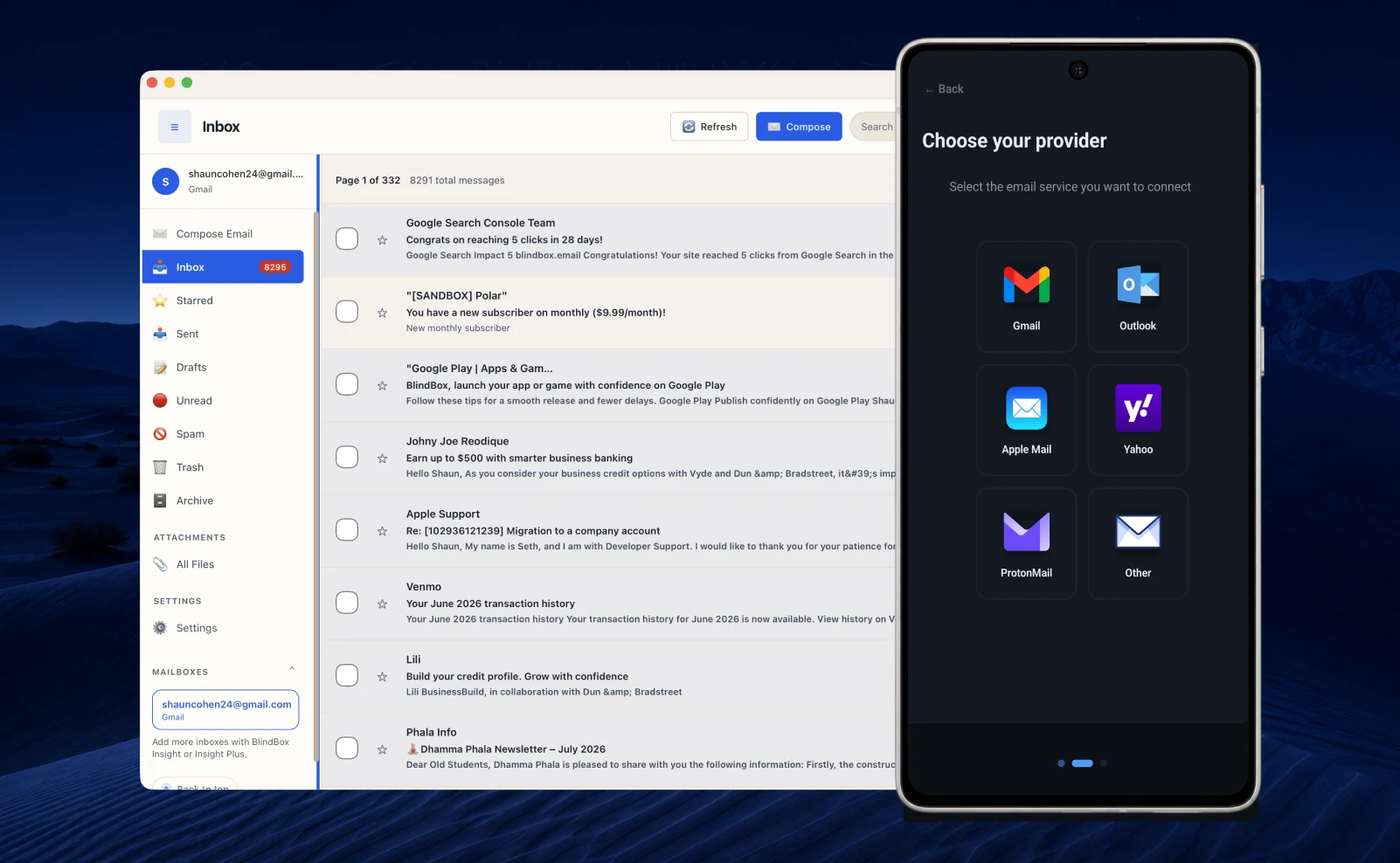Choose the Gmail provider icon on phone
1400x863 pixels.
point(1027,285)
